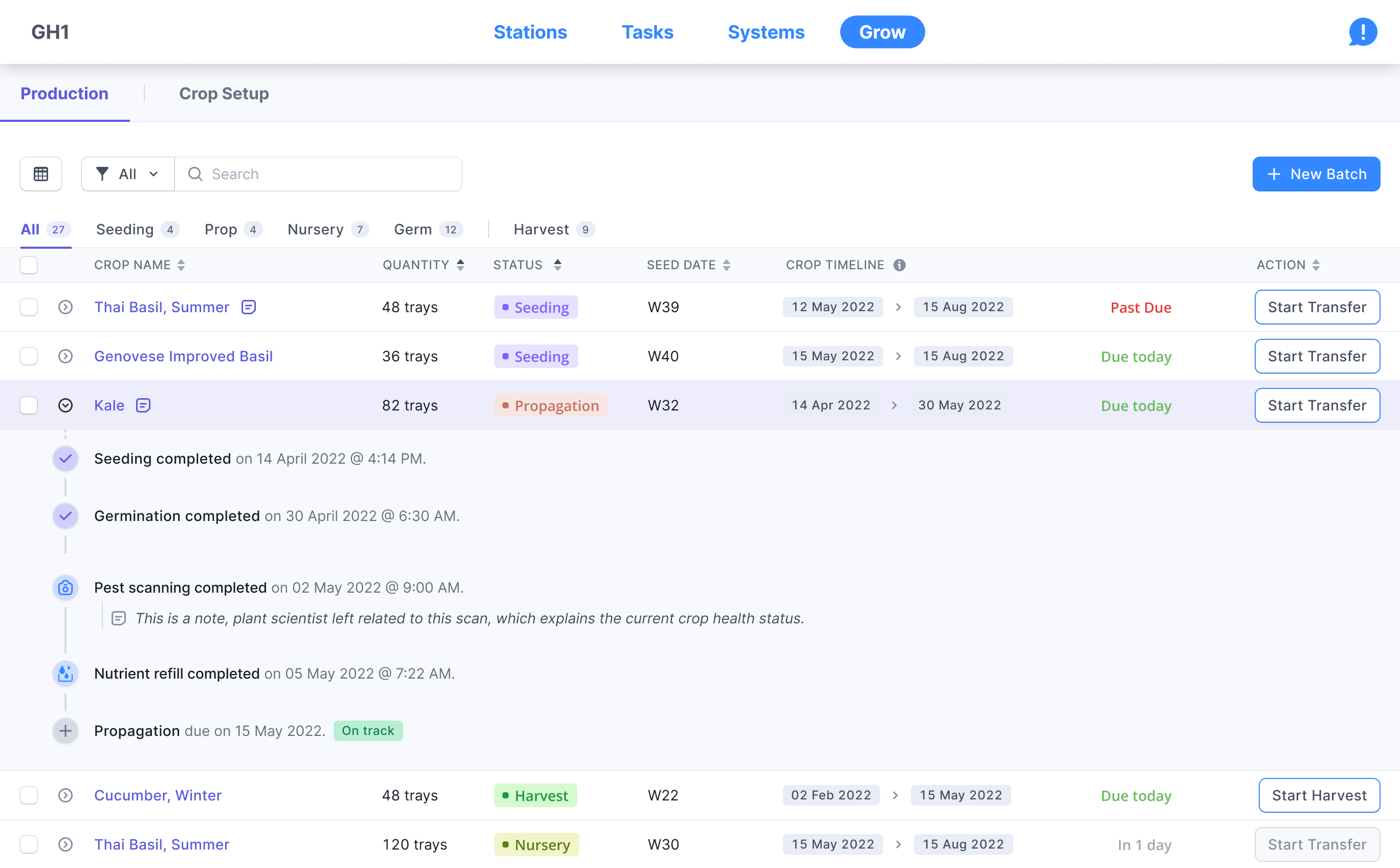
Task: Click the Nutrient refill droplet icon
Action: (x=65, y=674)
